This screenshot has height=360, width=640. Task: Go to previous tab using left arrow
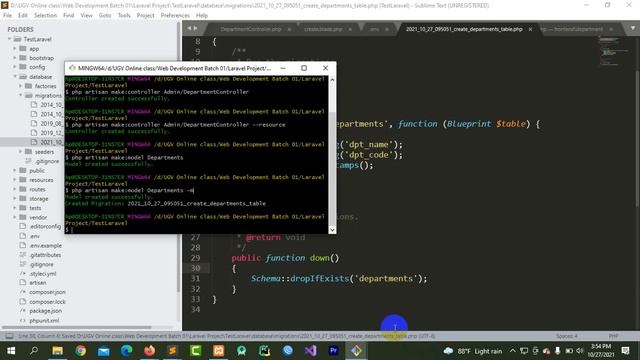189,28
